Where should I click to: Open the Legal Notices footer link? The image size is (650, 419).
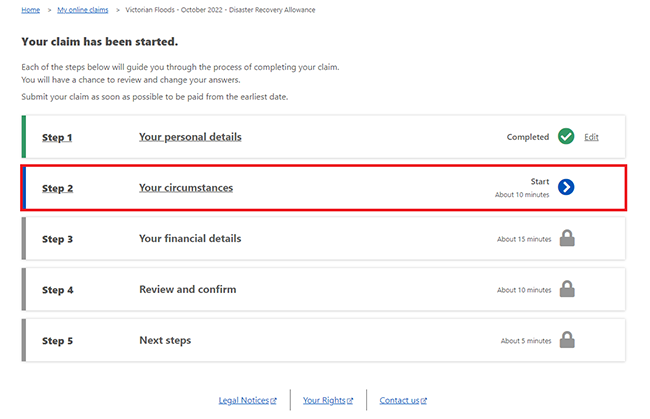pyautogui.click(x=244, y=400)
